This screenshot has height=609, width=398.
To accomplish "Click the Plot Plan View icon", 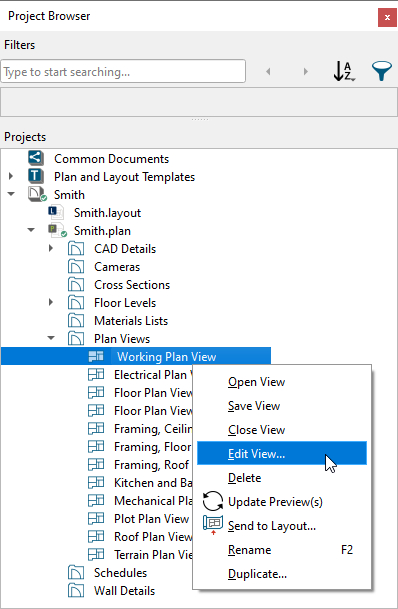I will pyautogui.click(x=96, y=519).
